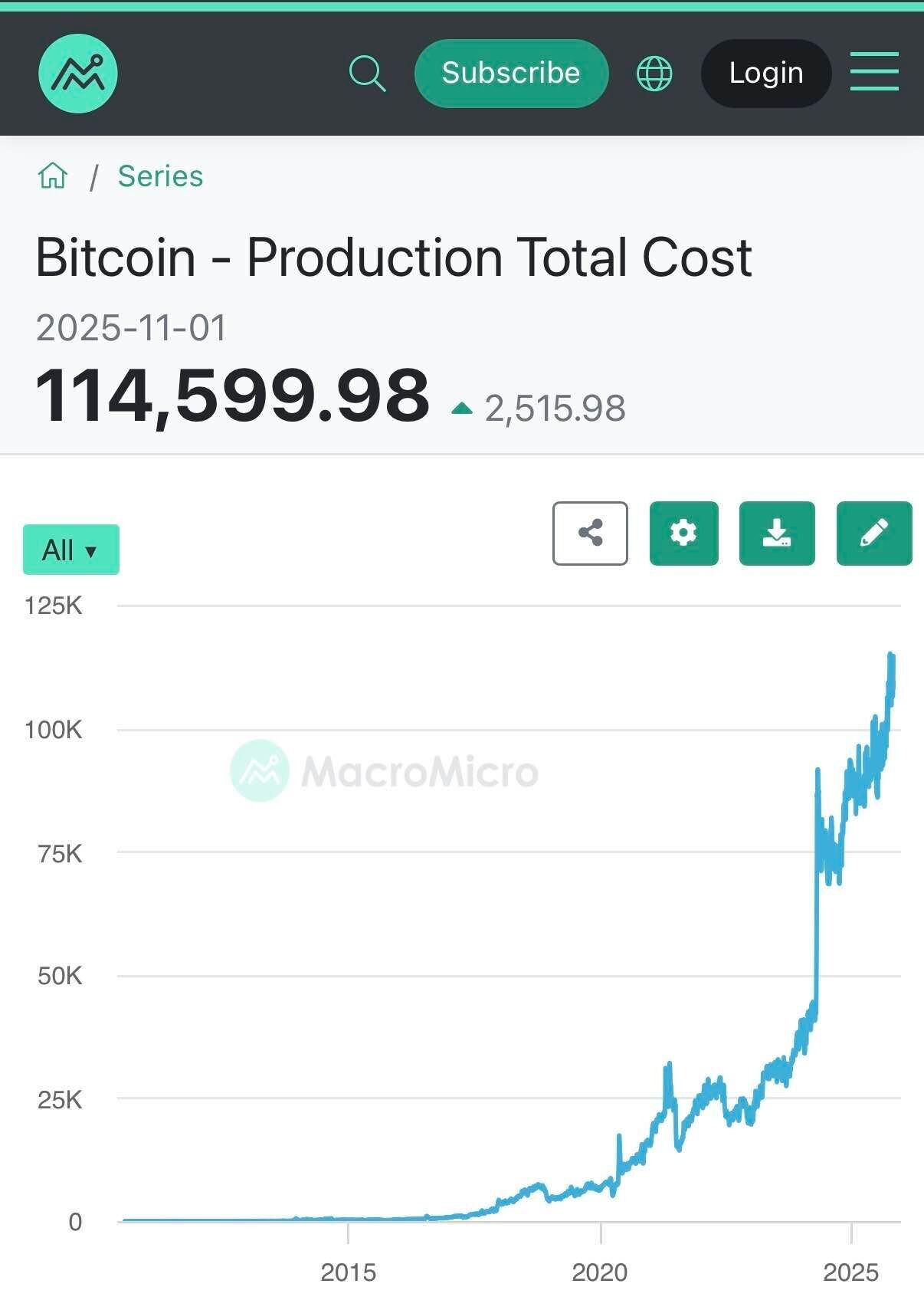
Task: Click the Bitcoin - Production Total Cost title
Action: pos(394,257)
